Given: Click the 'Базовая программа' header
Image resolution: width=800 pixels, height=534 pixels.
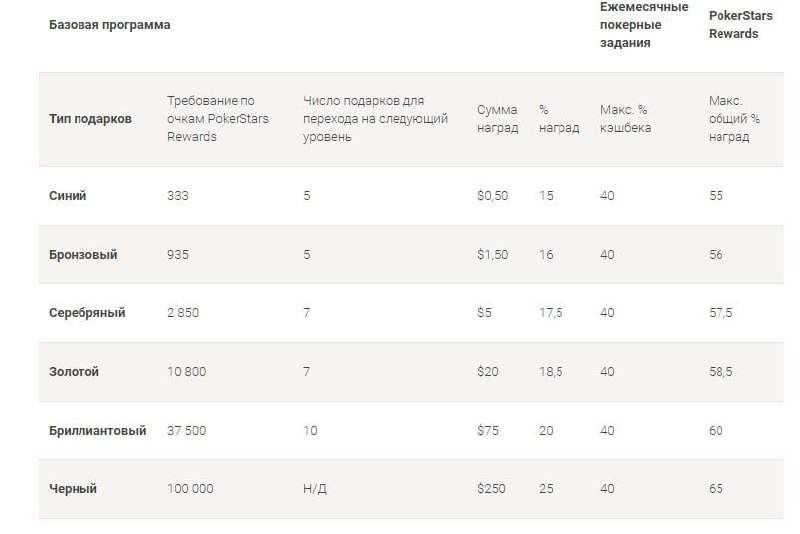Looking at the screenshot, I should pyautogui.click(x=109, y=25).
